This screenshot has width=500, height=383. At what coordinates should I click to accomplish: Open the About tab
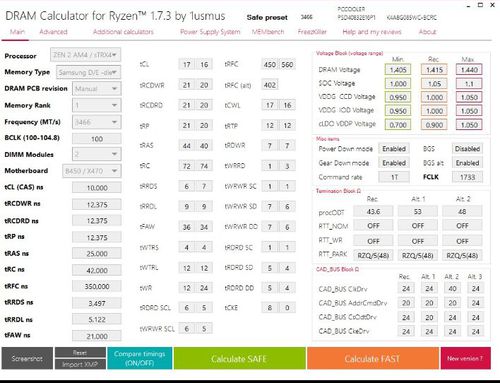click(x=427, y=32)
